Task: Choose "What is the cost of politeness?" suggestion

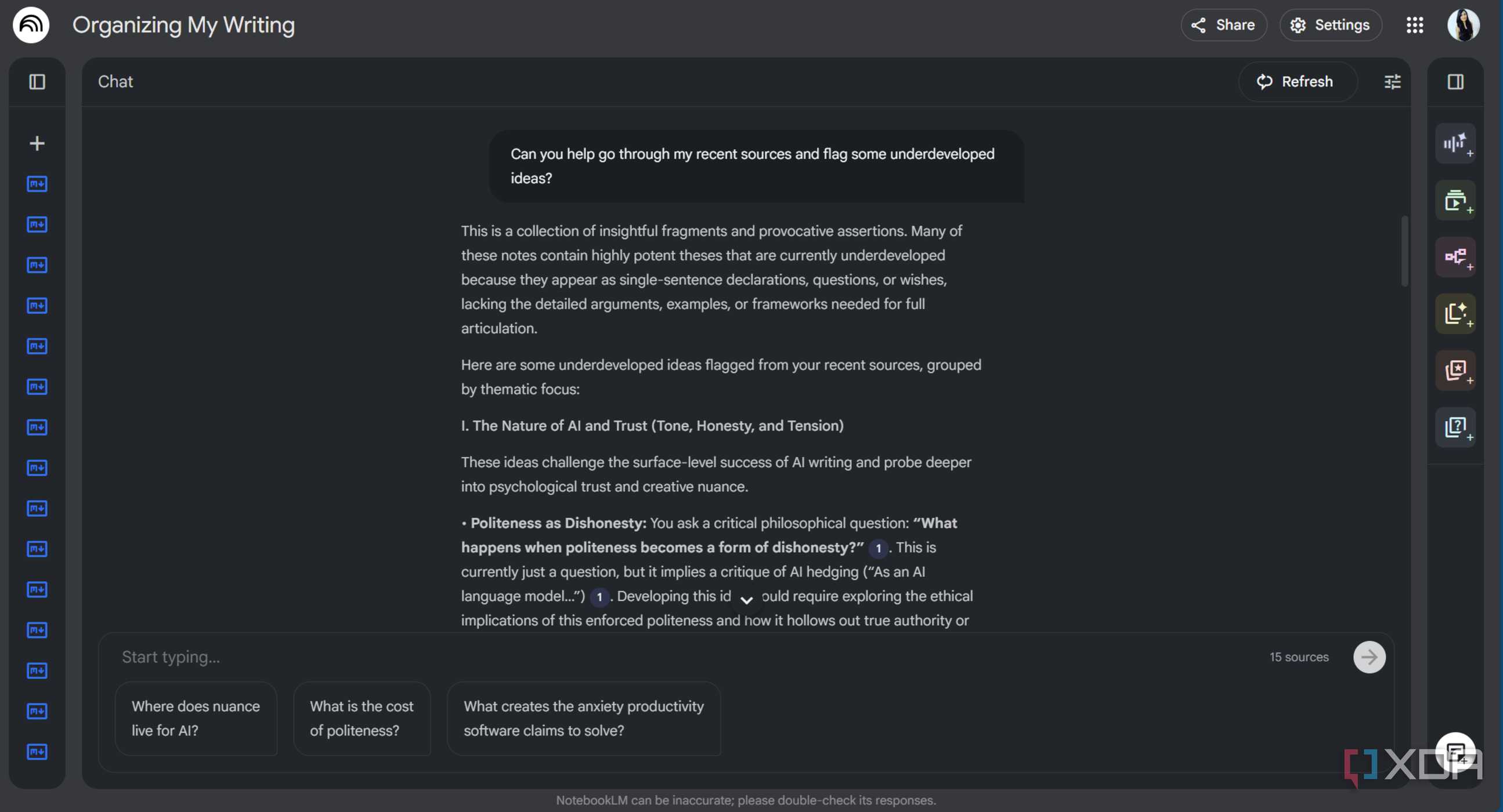Action: coord(362,718)
